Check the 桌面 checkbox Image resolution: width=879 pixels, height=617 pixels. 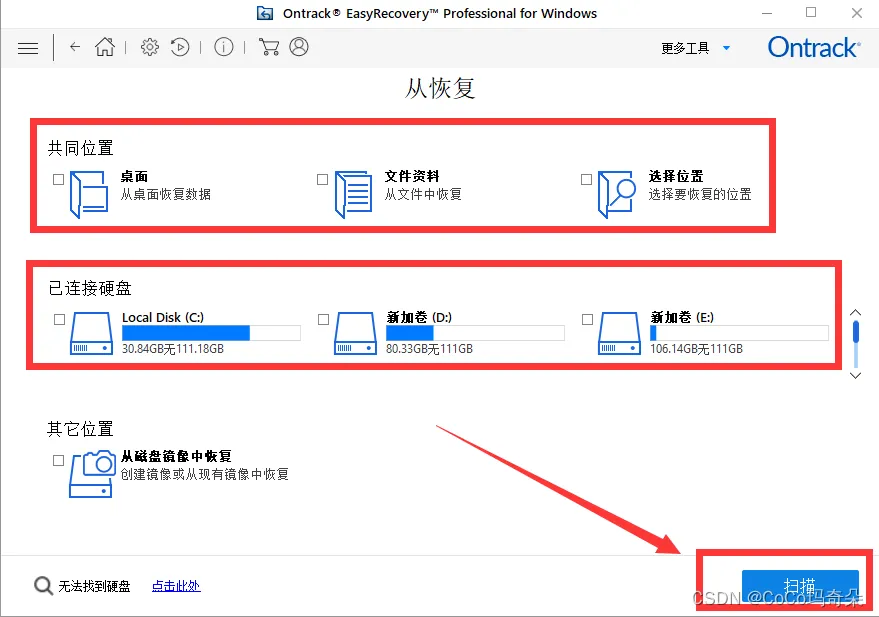click(x=58, y=179)
